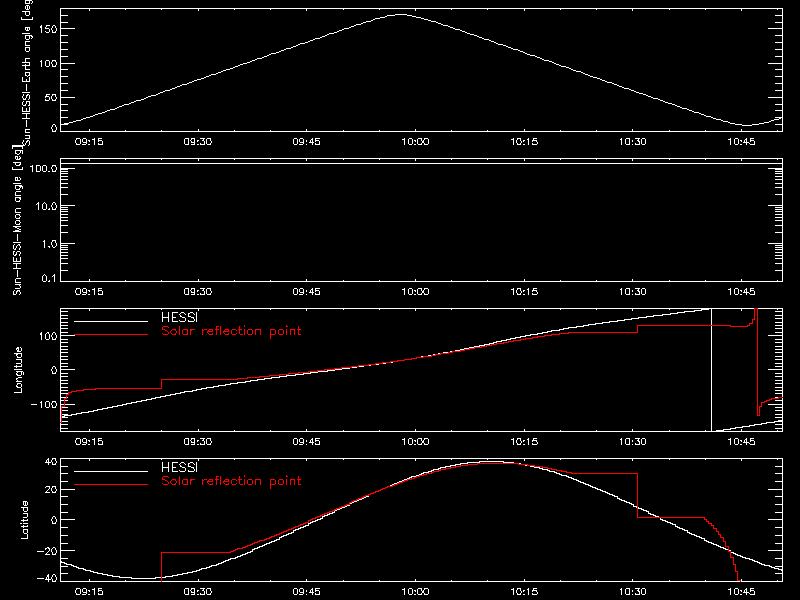The height and width of the screenshot is (600, 800).
Task: Click the 40 tick label on Latitude axis
Action: pyautogui.click(x=51, y=462)
